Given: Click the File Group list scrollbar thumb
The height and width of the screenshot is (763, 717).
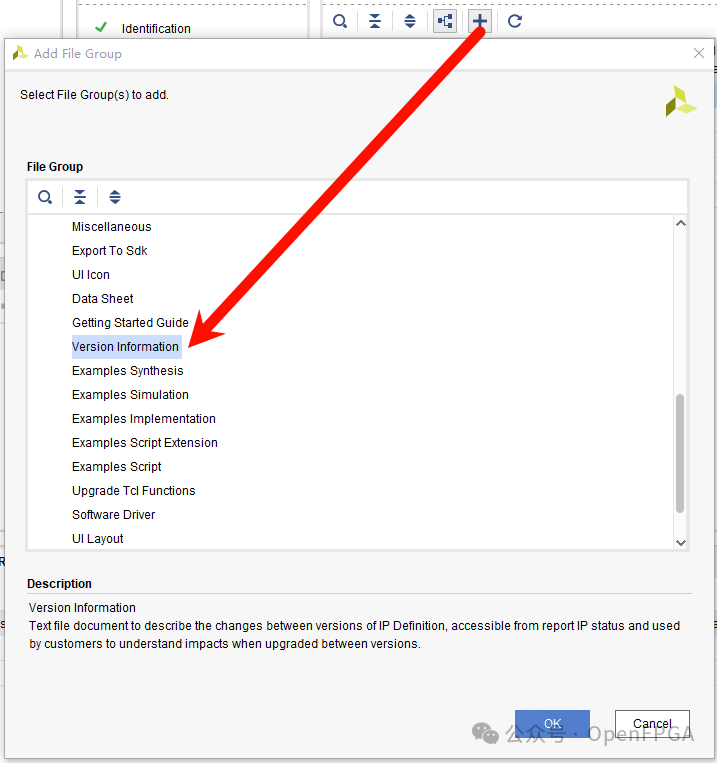Looking at the screenshot, I should point(680,453).
